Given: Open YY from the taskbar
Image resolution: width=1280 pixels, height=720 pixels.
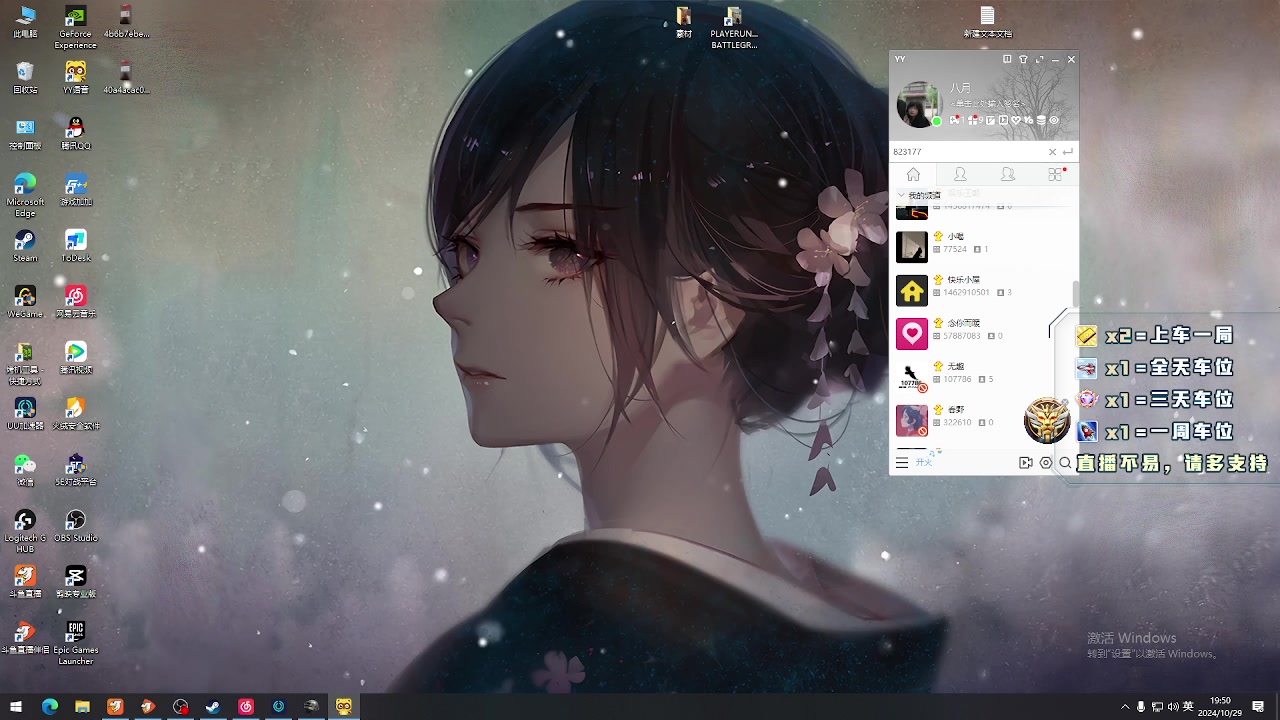Looking at the screenshot, I should (344, 706).
